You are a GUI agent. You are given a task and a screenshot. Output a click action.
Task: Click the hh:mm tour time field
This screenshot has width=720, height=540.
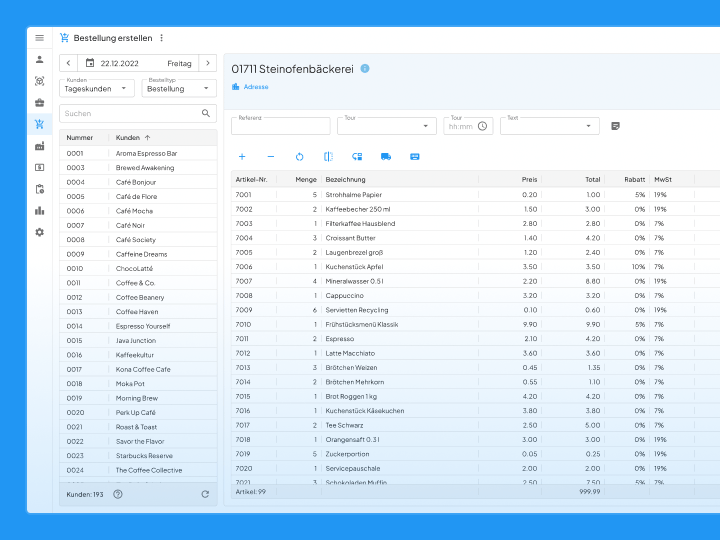point(468,126)
